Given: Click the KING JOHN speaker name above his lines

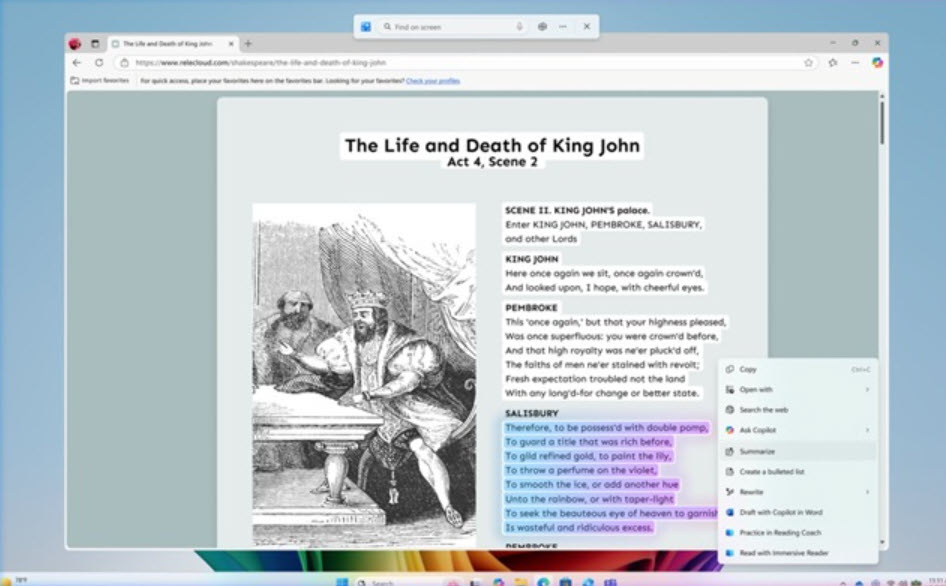Looking at the screenshot, I should pos(532,259).
